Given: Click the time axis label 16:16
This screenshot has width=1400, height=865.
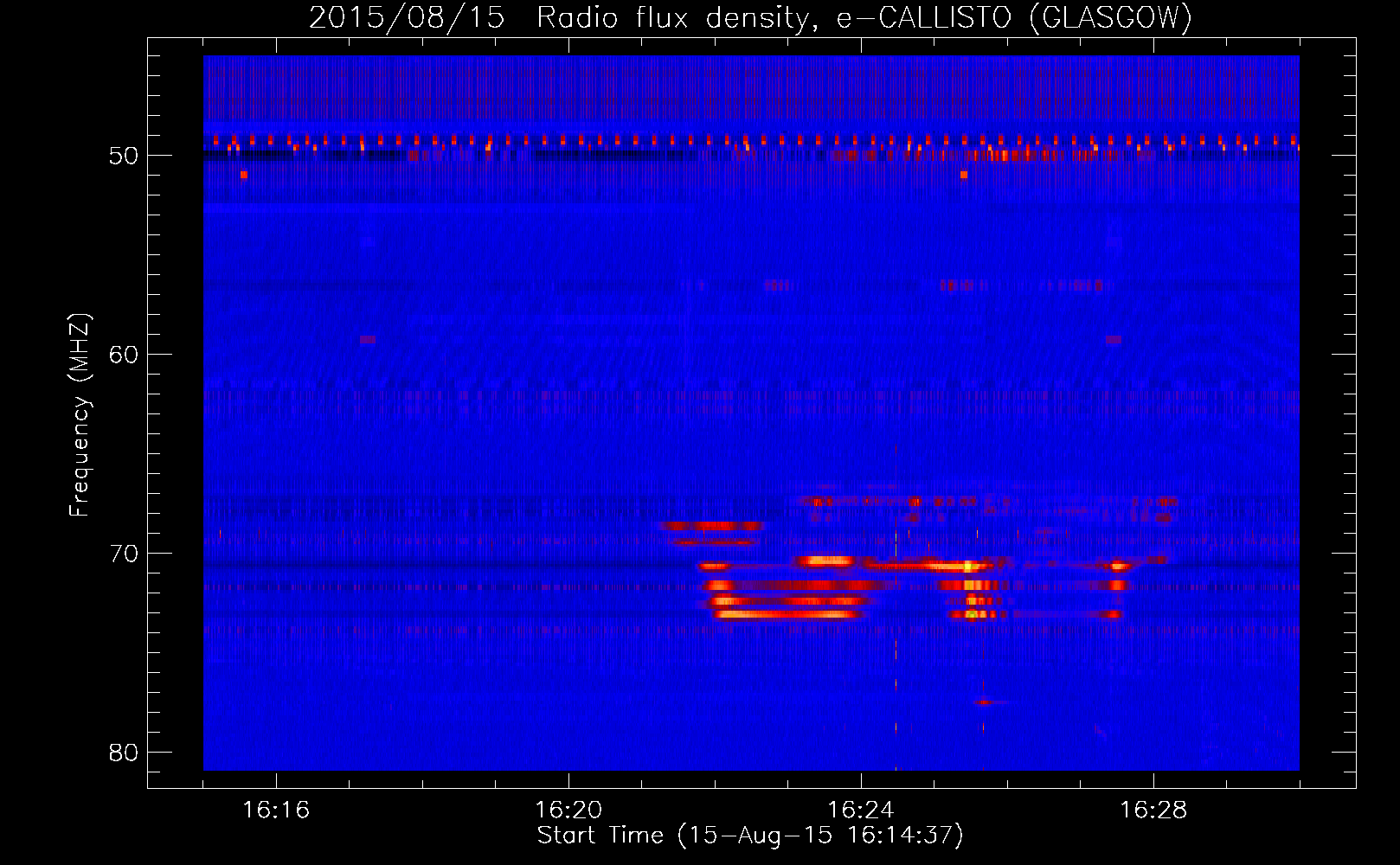Looking at the screenshot, I should [x=276, y=811].
